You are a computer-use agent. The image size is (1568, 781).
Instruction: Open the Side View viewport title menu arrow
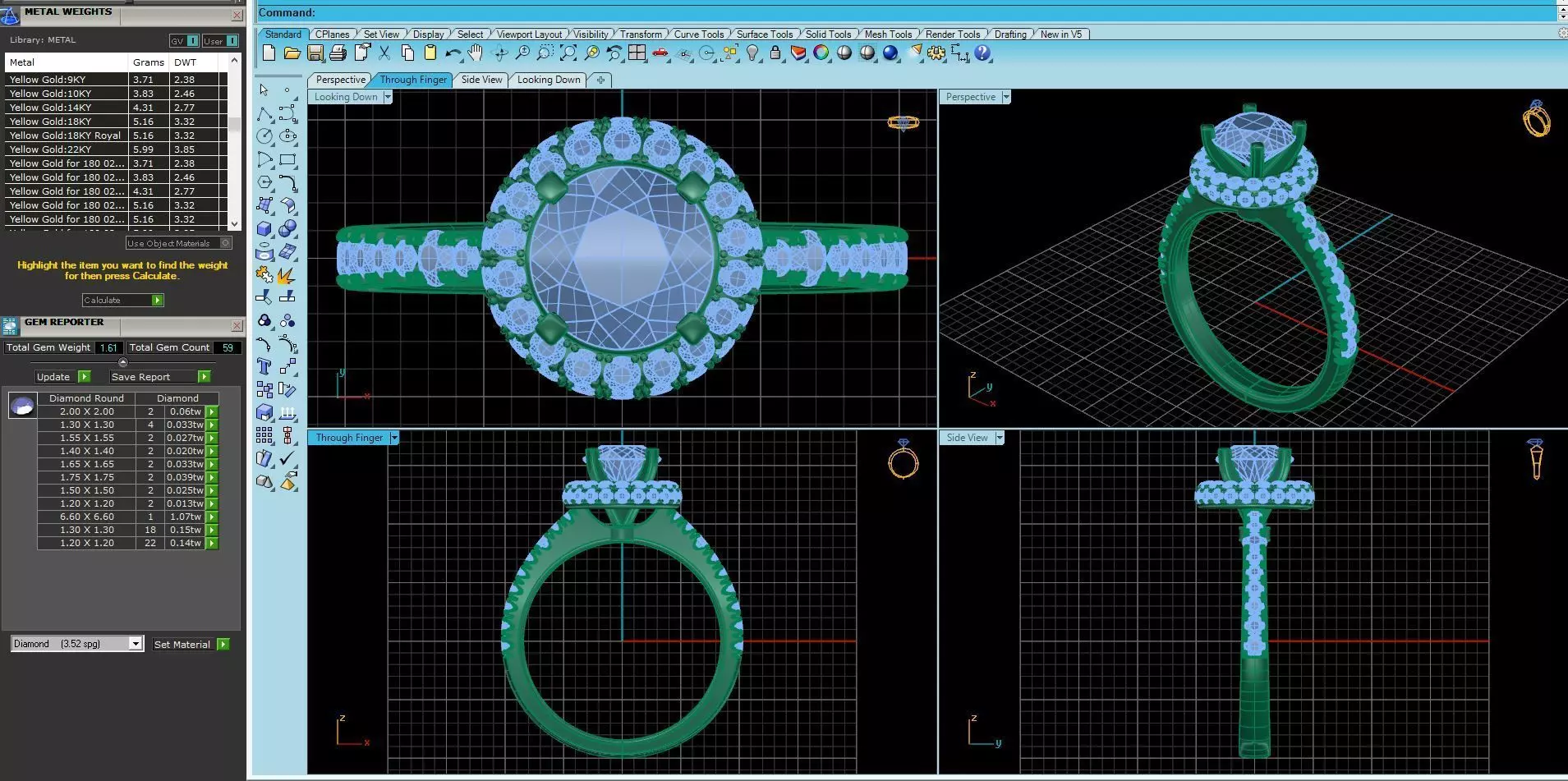(x=1000, y=438)
